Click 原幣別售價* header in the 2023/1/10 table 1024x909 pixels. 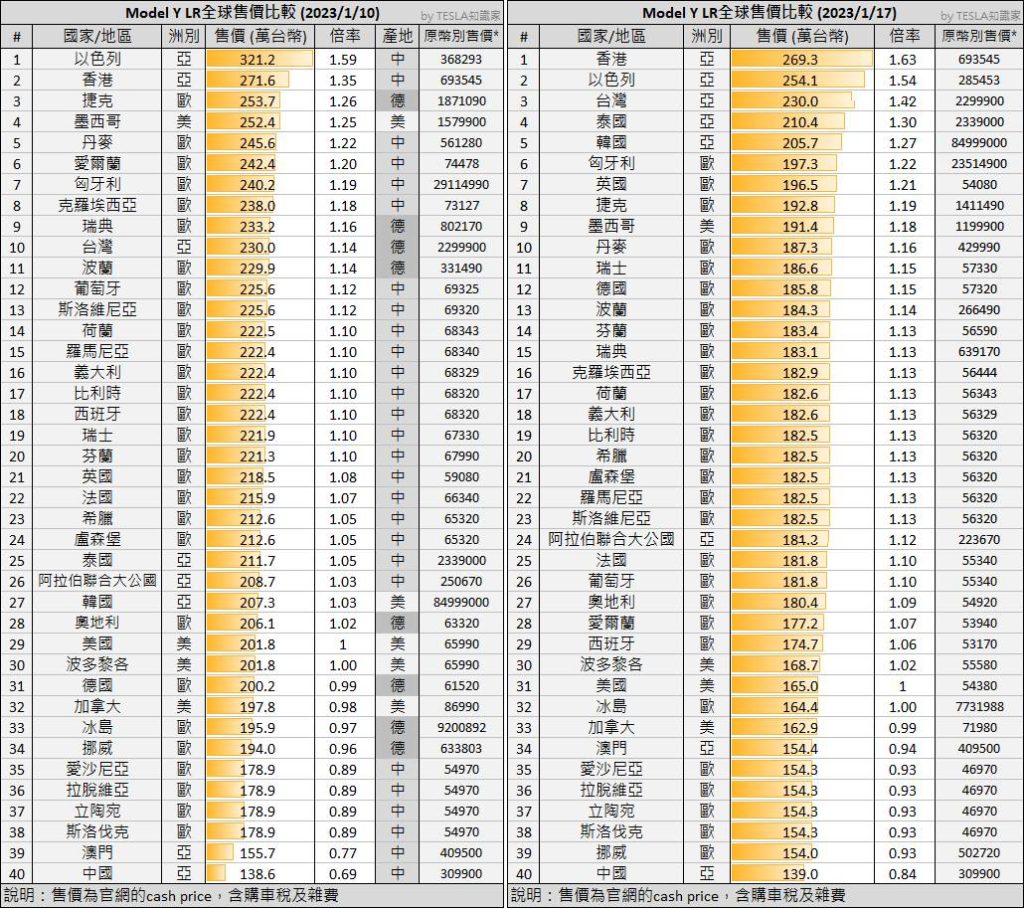[x=460, y=36]
